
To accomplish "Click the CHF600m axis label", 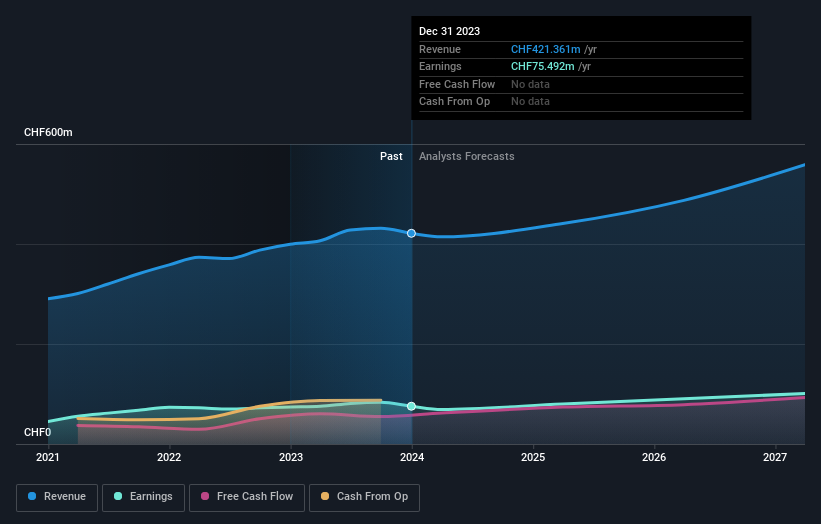I will point(48,132).
